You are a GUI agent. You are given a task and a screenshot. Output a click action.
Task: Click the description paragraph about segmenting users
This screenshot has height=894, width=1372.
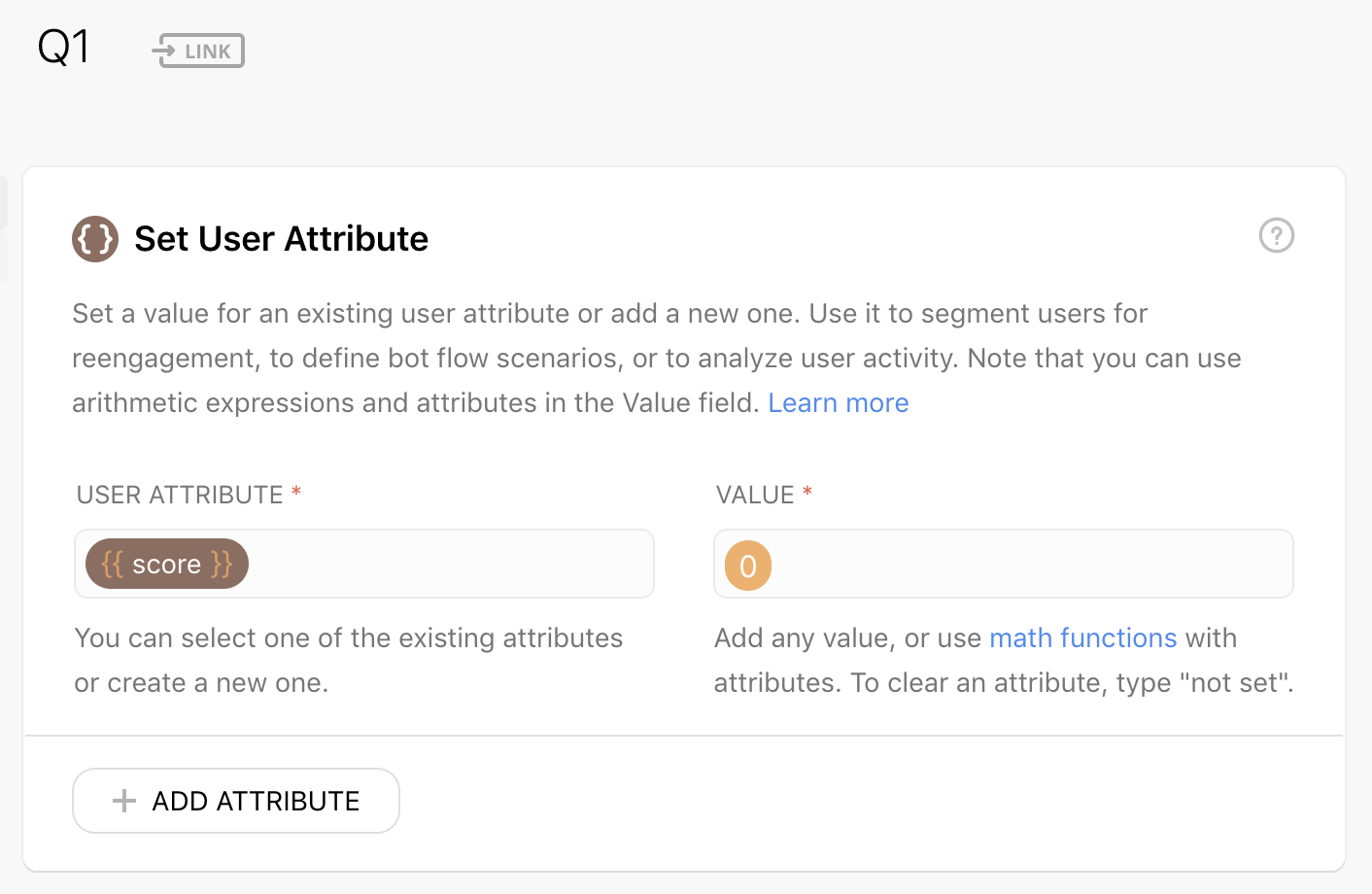click(x=657, y=358)
